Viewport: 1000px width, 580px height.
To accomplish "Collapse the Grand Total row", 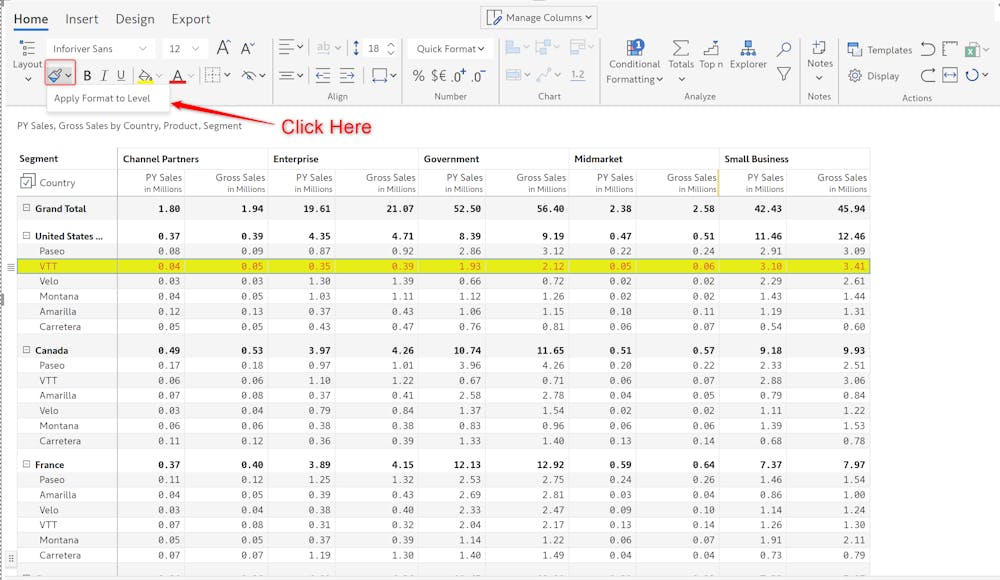I will pos(26,209).
